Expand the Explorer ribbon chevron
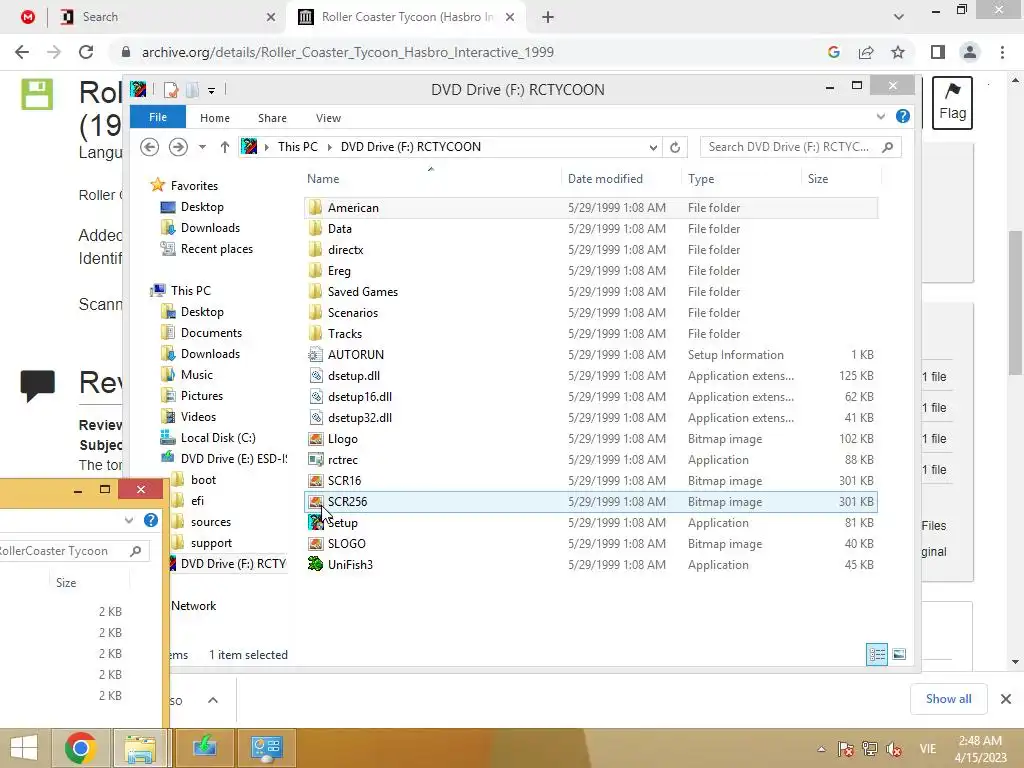The width and height of the screenshot is (1024, 768). 880,116
